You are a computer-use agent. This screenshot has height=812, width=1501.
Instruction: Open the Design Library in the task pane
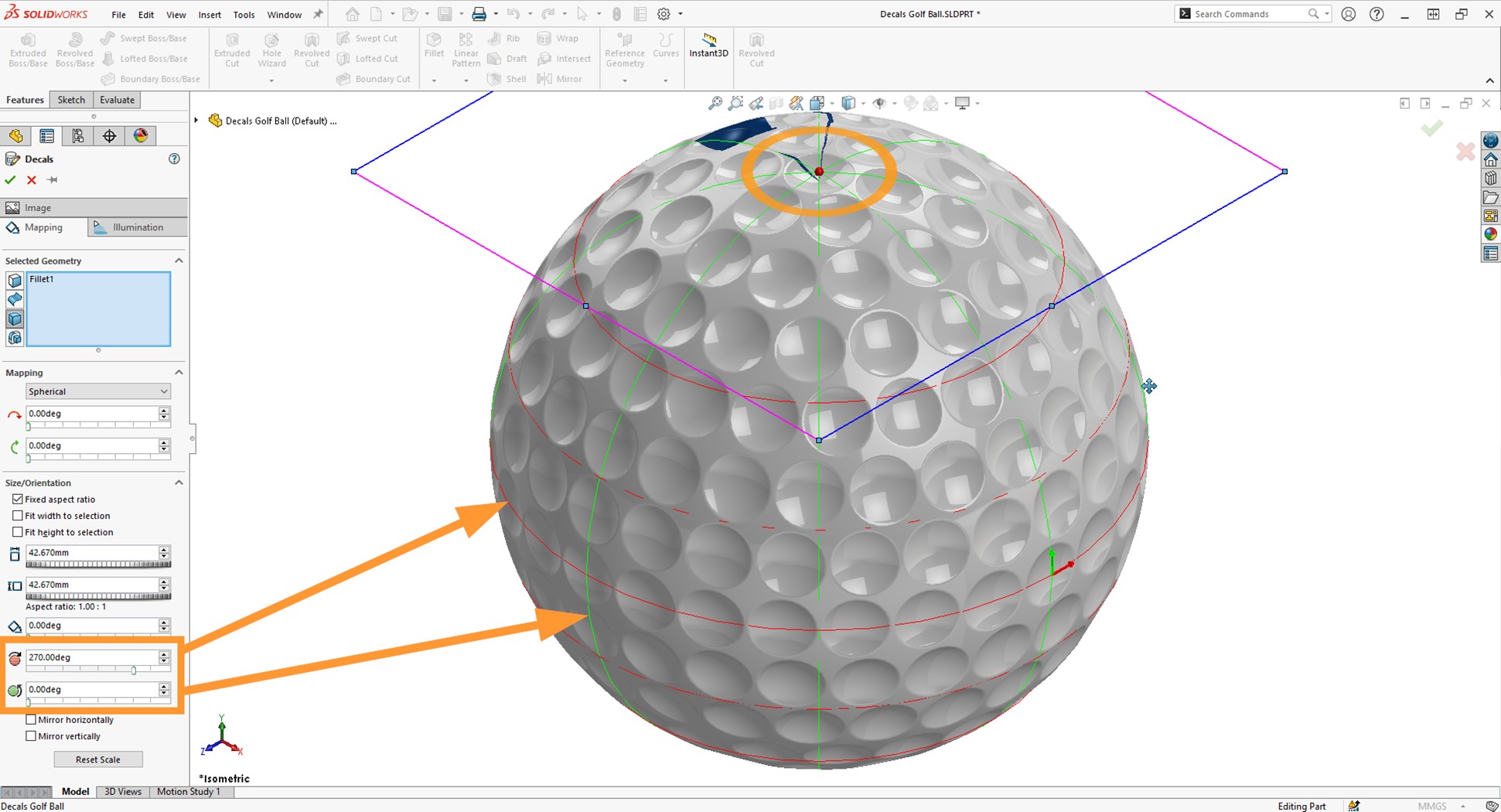(1490, 178)
